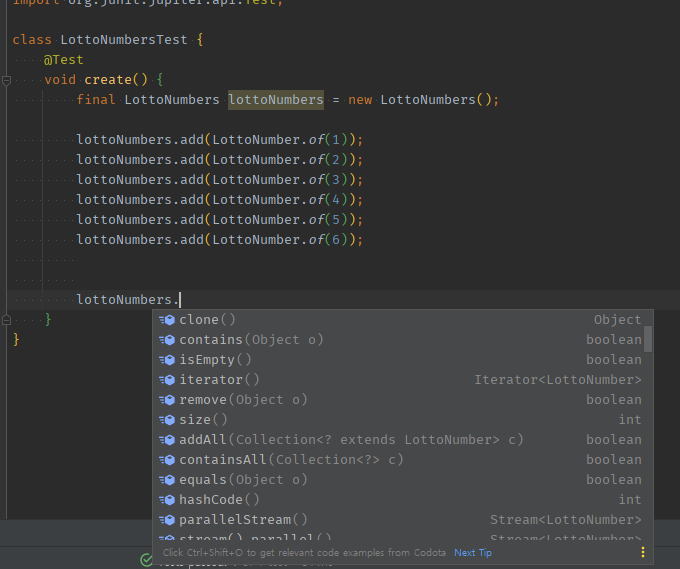
Task: Click LottoNumber.of(2) line
Action: pyautogui.click(x=219, y=160)
